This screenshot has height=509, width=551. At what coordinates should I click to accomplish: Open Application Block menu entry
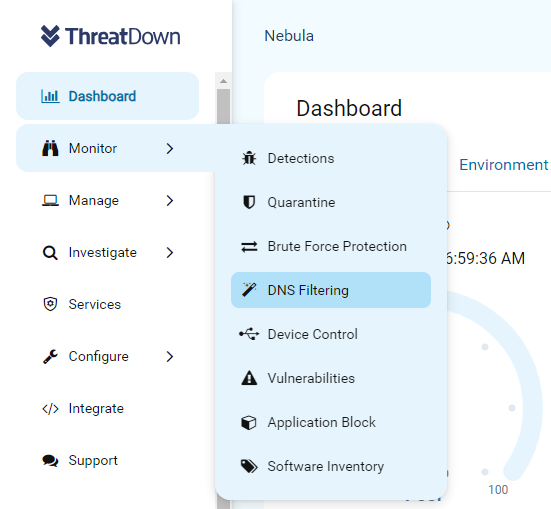[331, 422]
